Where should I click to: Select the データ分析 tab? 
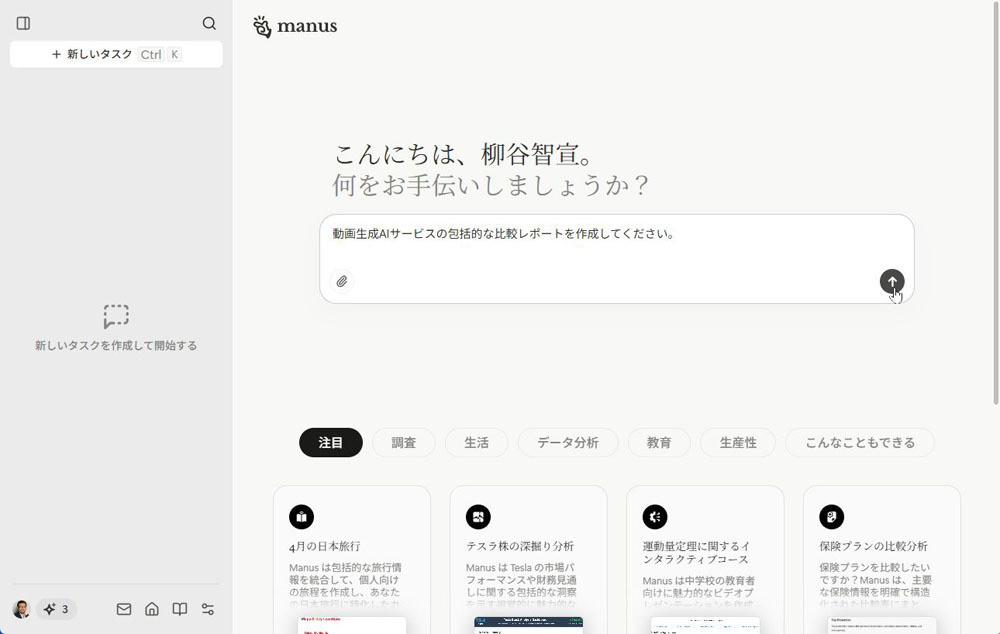click(568, 443)
